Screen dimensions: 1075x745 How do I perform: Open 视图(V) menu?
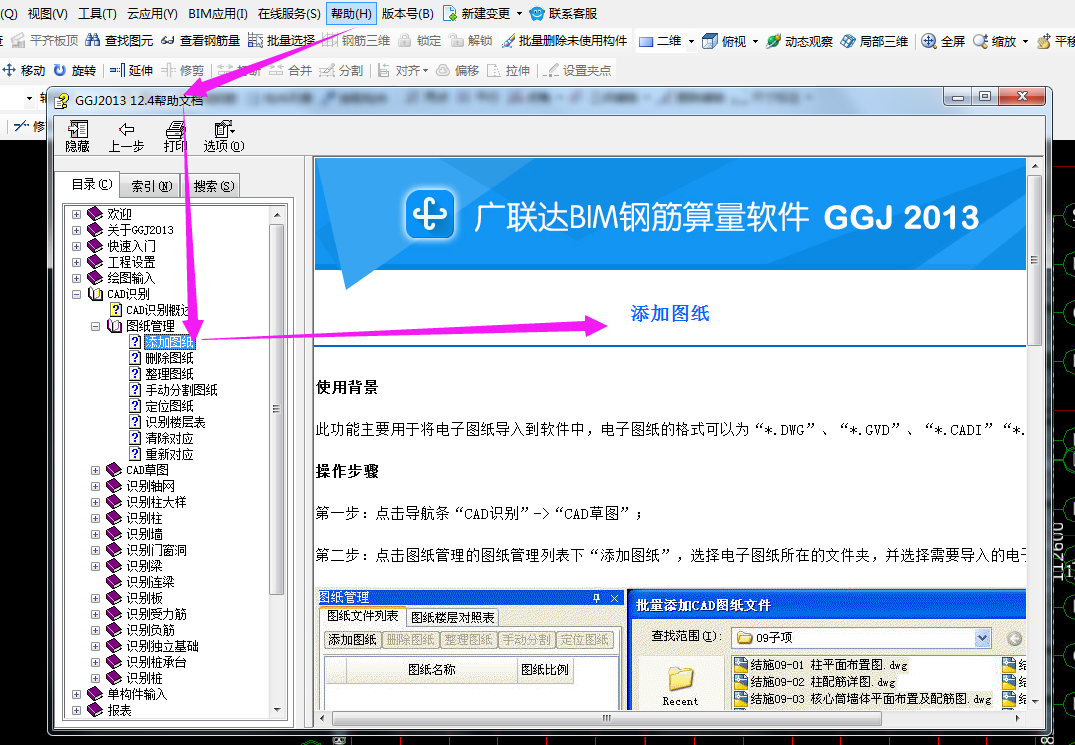click(x=47, y=14)
